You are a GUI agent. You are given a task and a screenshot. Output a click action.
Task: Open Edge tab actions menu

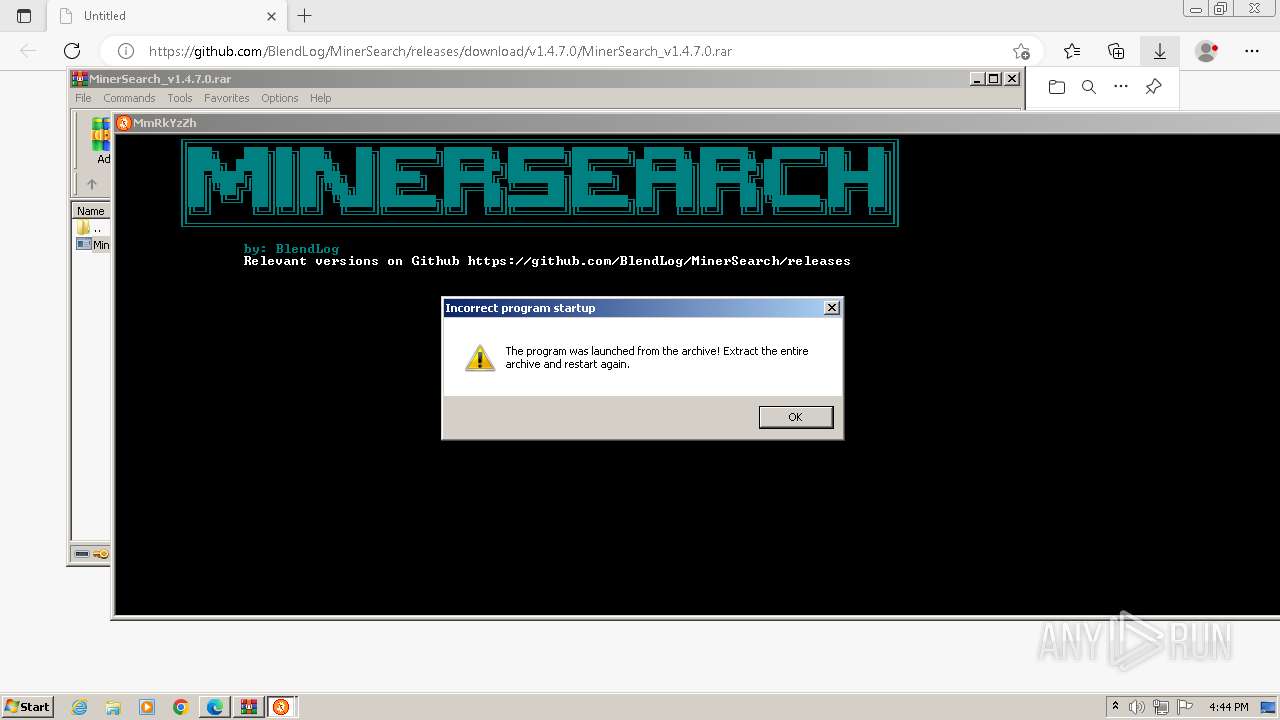click(x=24, y=16)
